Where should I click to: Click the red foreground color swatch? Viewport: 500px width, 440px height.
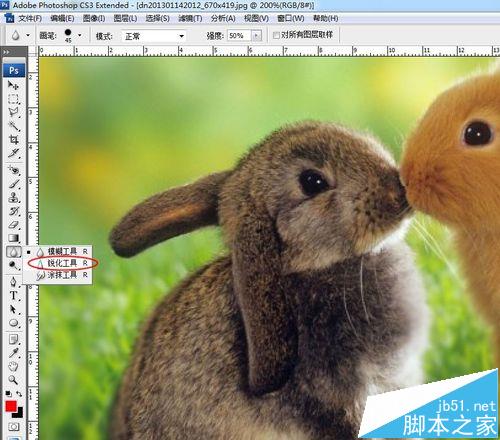click(11, 406)
